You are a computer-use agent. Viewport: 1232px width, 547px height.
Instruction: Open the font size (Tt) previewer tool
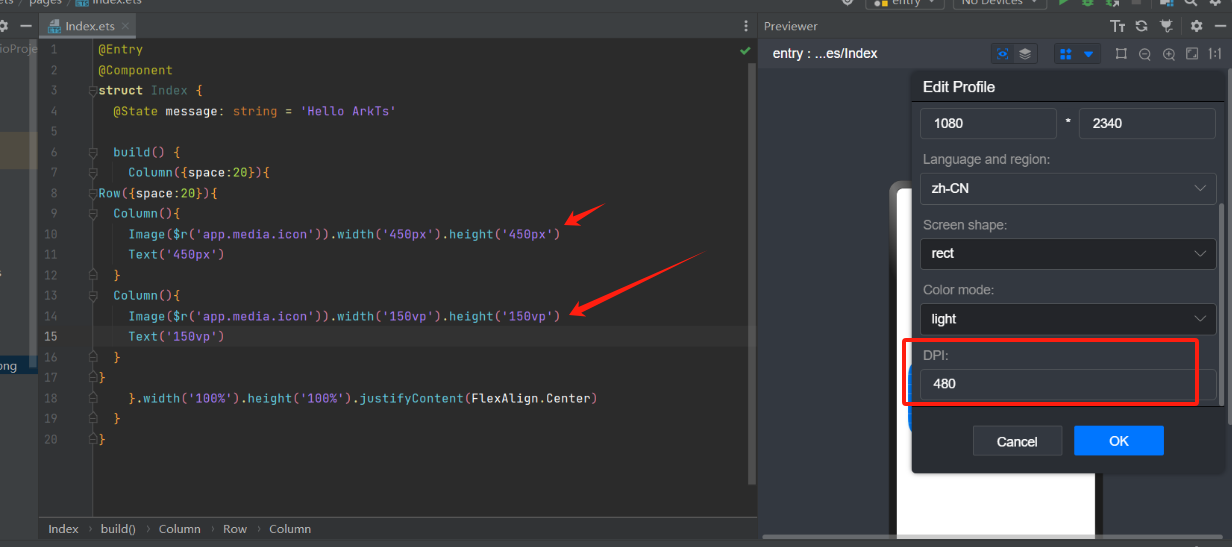coord(1118,26)
